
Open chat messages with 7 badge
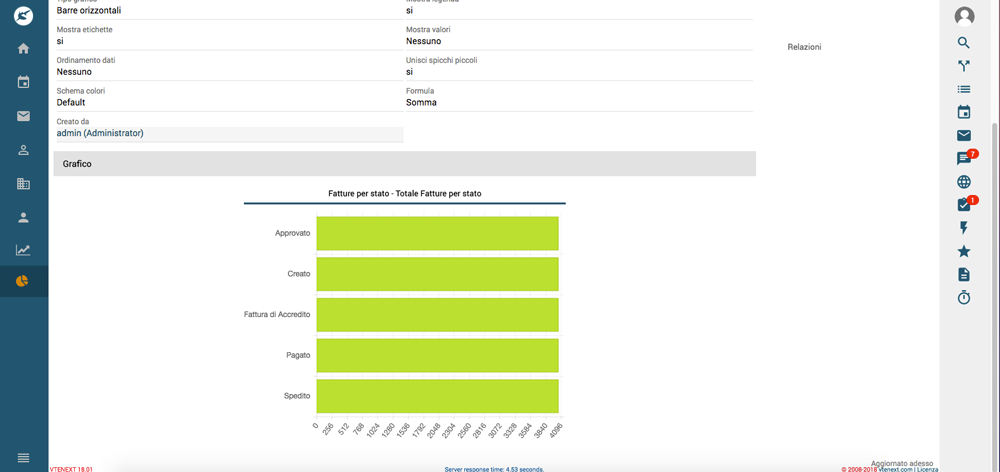966,158
